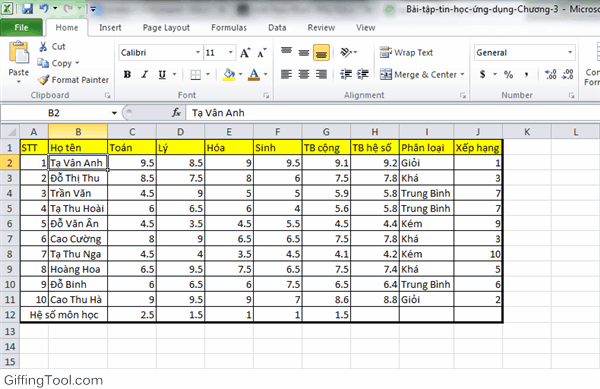600x389 pixels.
Task: Apply Percent Style format
Action: 508,74
